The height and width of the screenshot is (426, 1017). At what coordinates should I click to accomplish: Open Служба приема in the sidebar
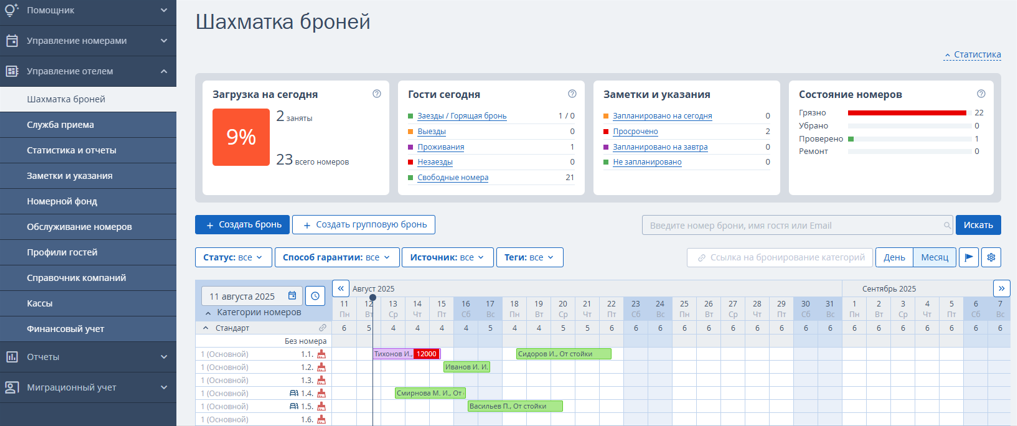[88, 125]
